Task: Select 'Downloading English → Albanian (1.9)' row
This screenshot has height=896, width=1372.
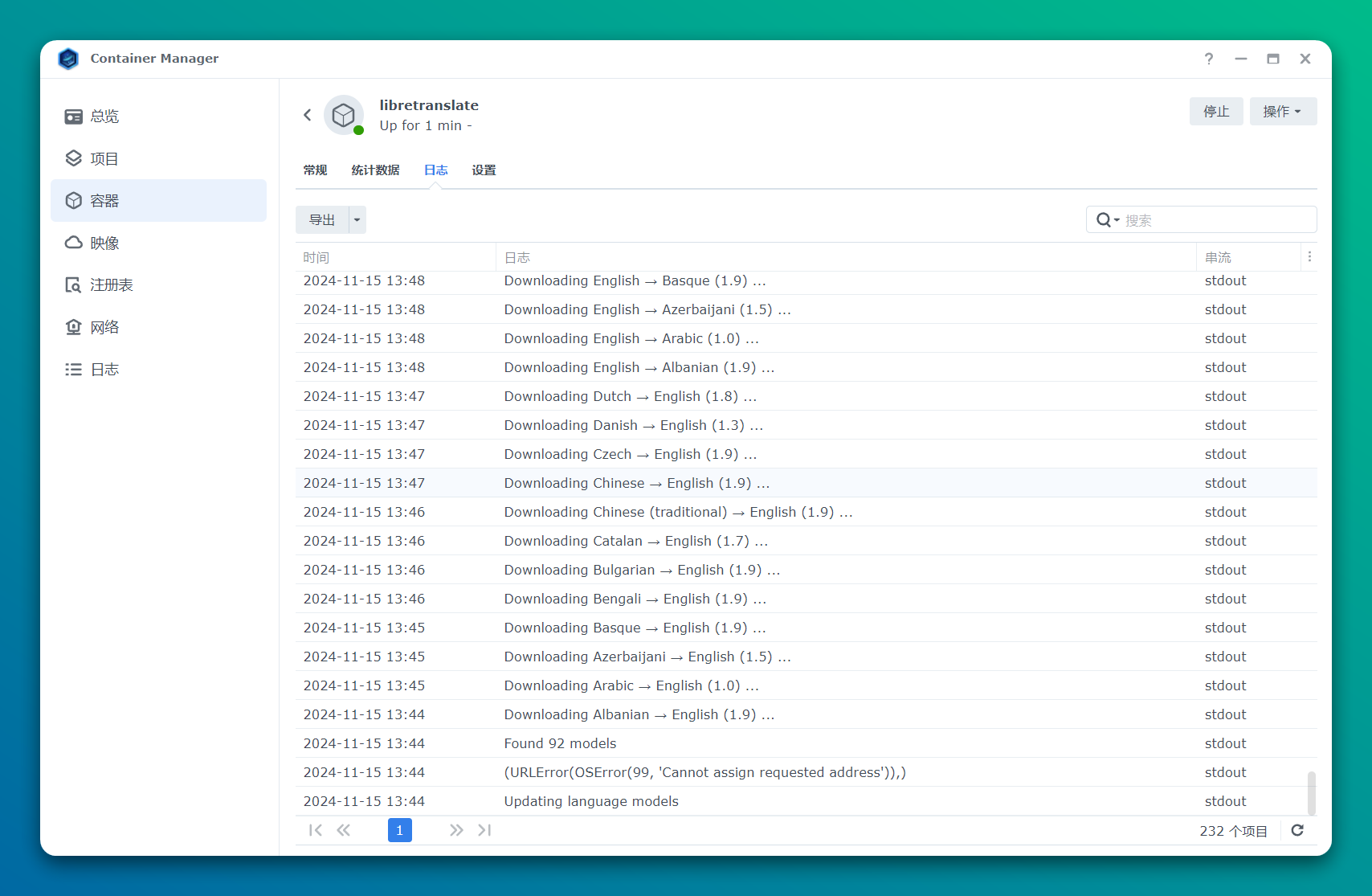Action: coord(806,367)
